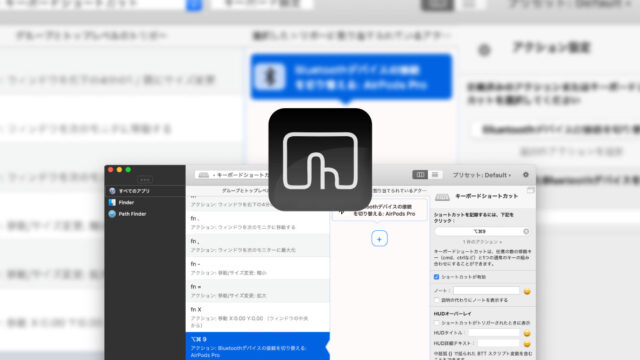This screenshot has height=360, width=640.
Task: Click the small window icon above キーボードショートカット
Action: click(530, 191)
